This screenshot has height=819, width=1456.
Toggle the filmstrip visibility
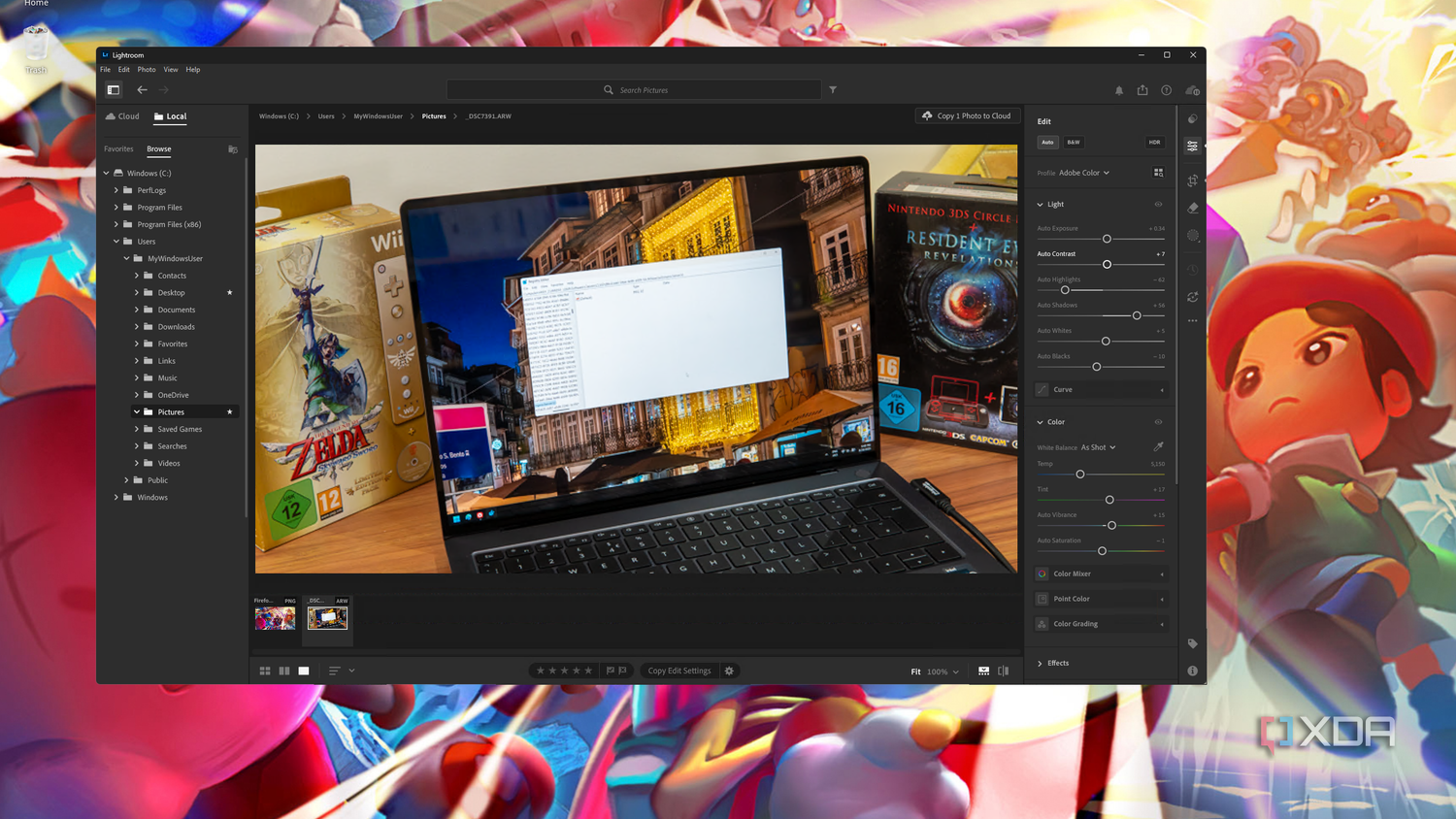click(983, 671)
